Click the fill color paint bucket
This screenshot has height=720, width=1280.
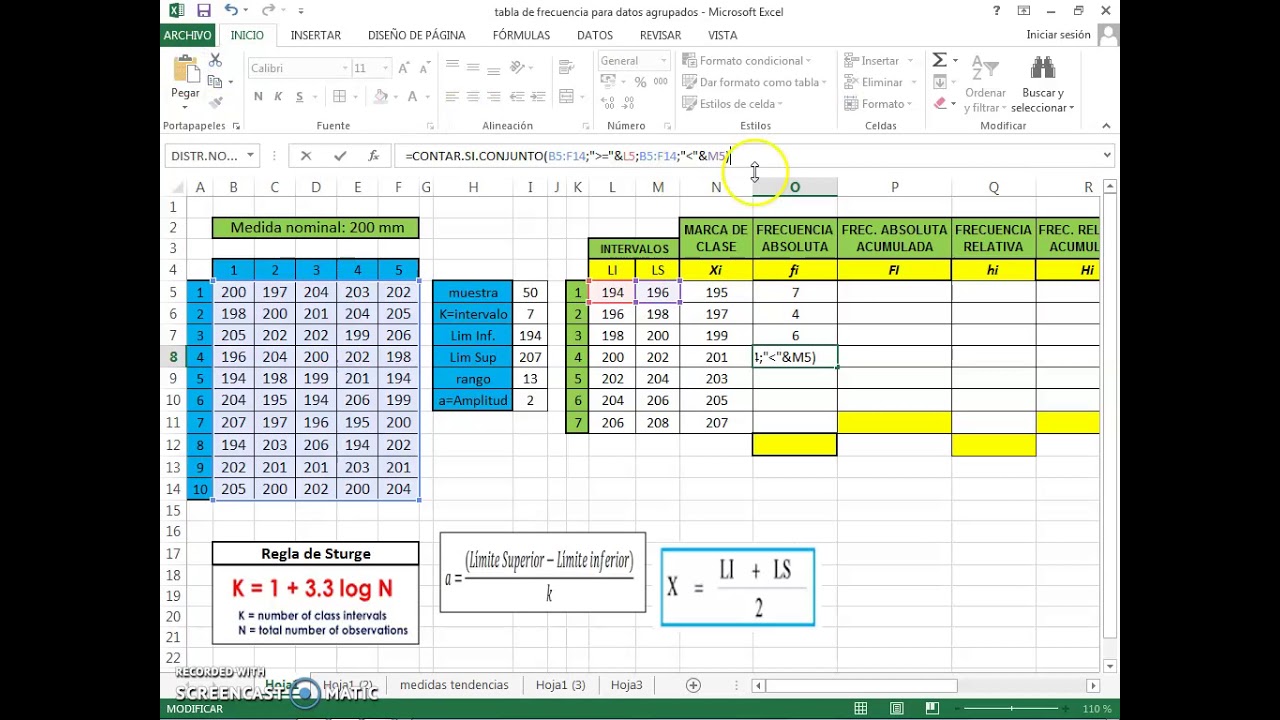tap(380, 97)
